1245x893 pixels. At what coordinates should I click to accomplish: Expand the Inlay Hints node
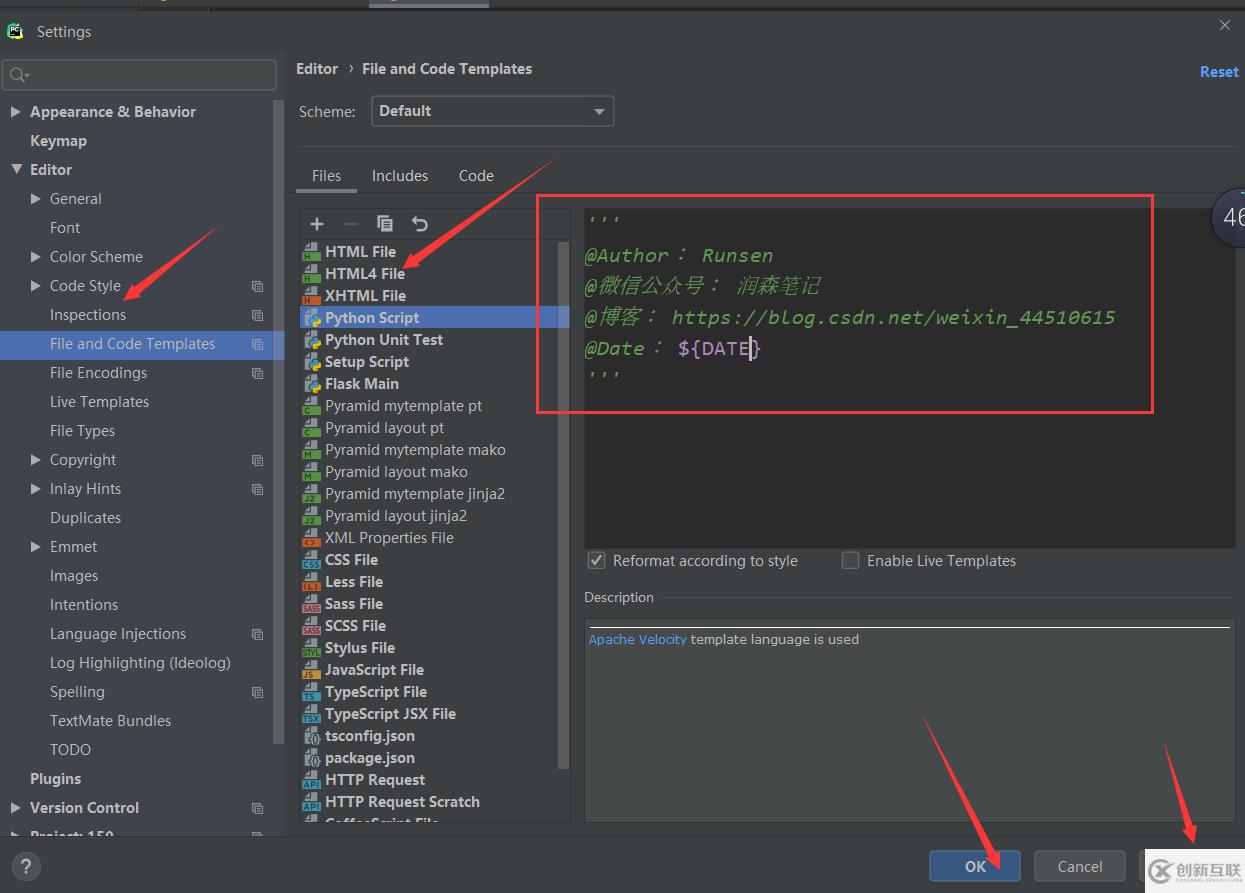(36, 489)
